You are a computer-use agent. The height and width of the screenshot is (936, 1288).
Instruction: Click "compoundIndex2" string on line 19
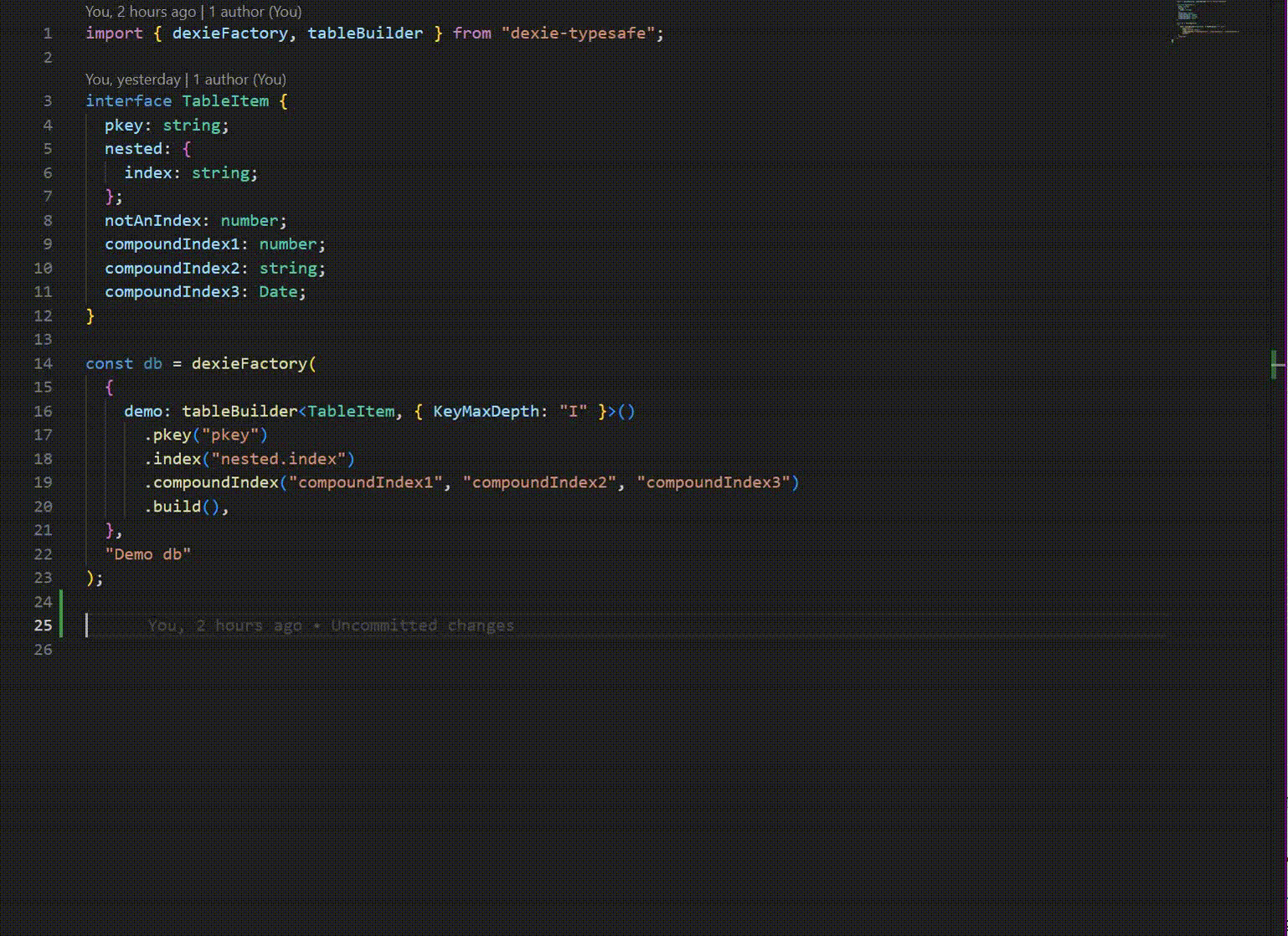point(539,483)
